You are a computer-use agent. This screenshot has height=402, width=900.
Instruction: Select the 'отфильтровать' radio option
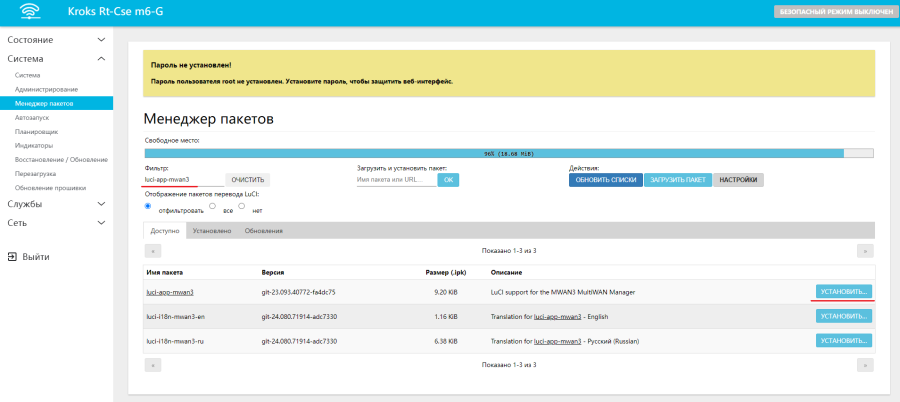(149, 206)
